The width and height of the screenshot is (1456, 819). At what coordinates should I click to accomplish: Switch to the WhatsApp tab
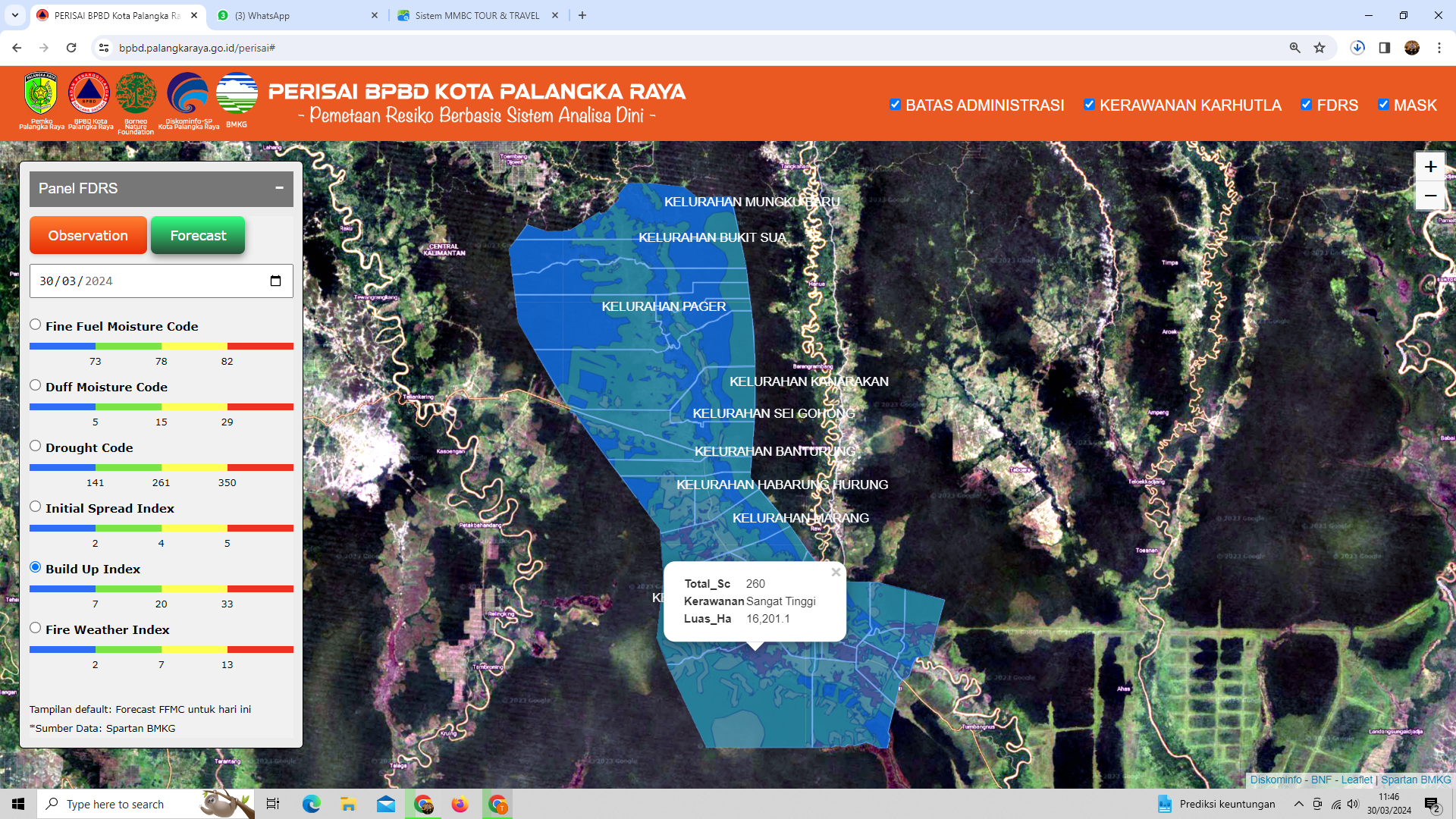[x=297, y=15]
